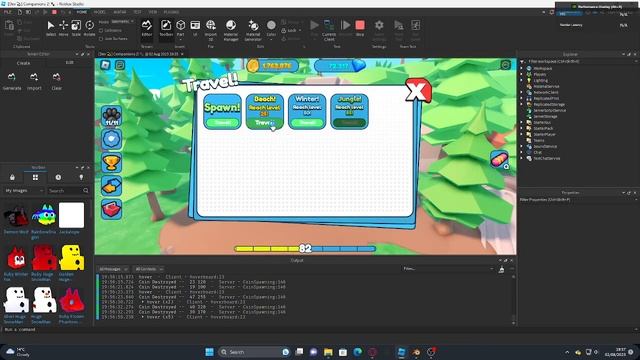Open the pets paw menu in game
The width and height of the screenshot is (640, 360).
click(111, 116)
